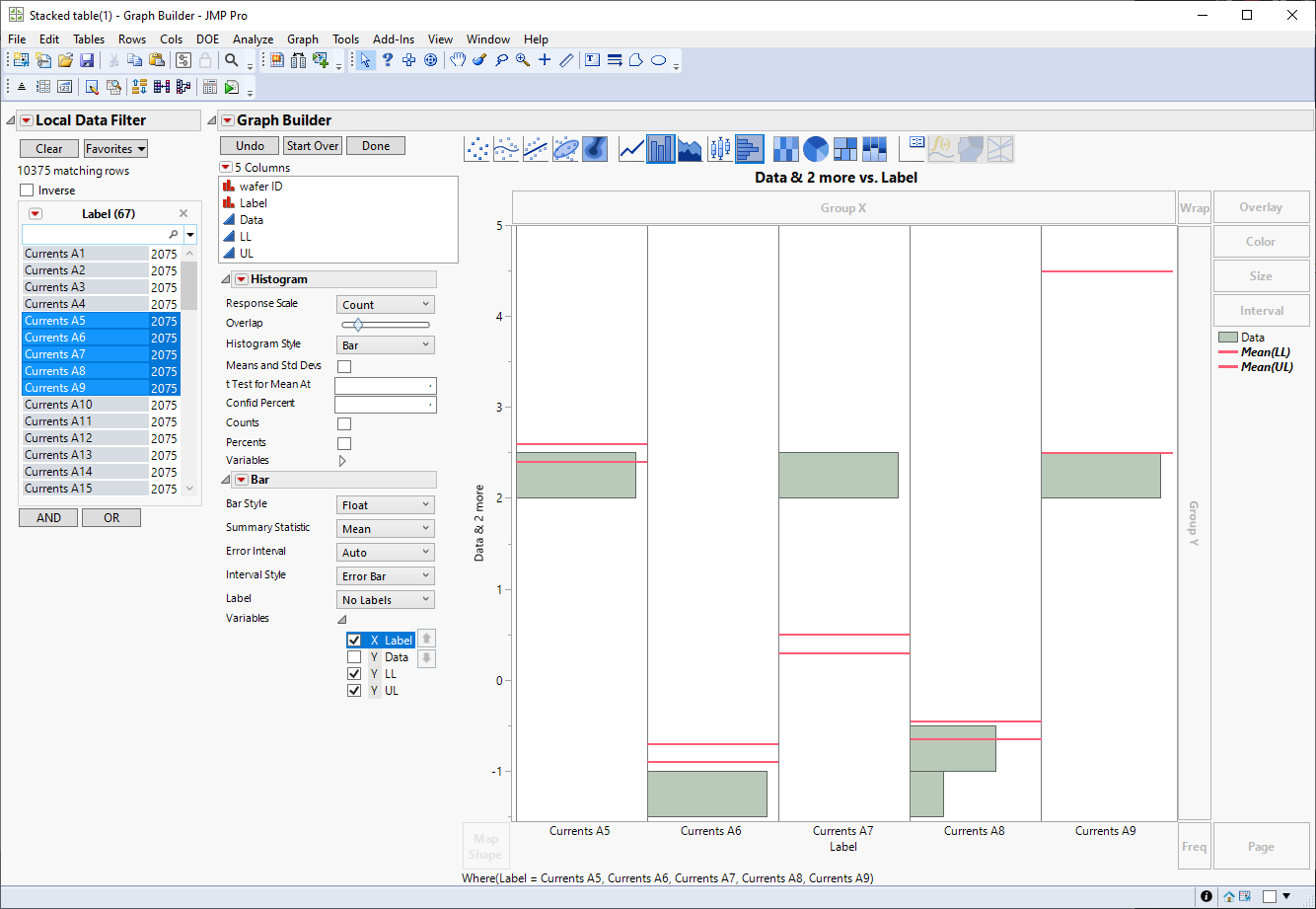Click the Start Over button
The width and height of the screenshot is (1316, 909).
point(313,146)
